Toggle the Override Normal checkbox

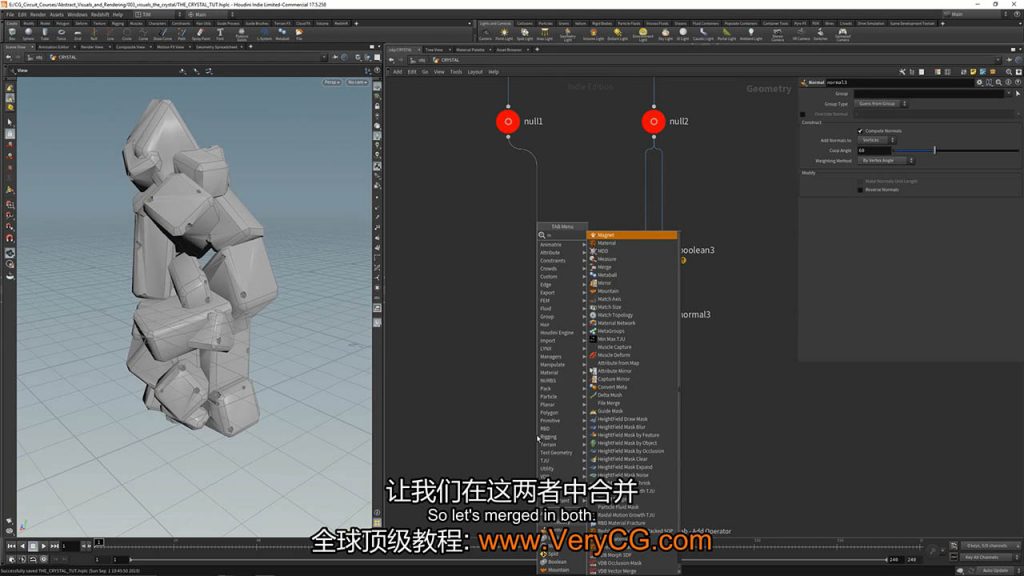pyautogui.click(x=803, y=114)
